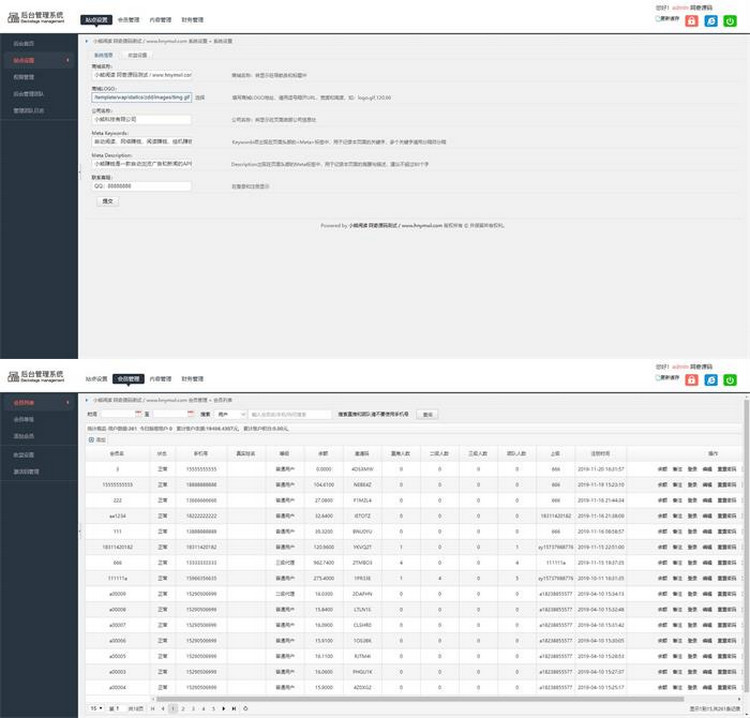Open the 用户 search type dropdown

pyautogui.click(x=231, y=414)
